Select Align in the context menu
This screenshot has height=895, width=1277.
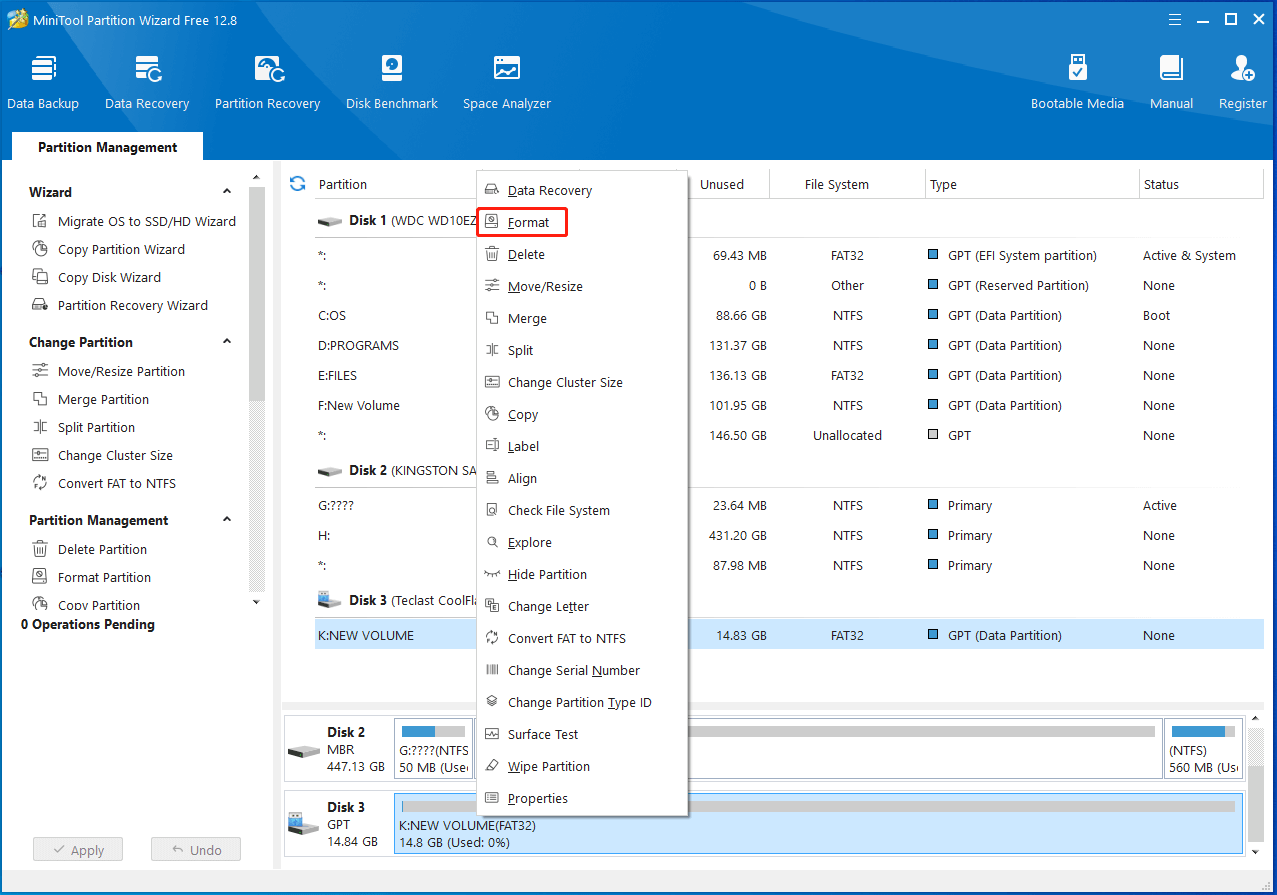click(581, 478)
